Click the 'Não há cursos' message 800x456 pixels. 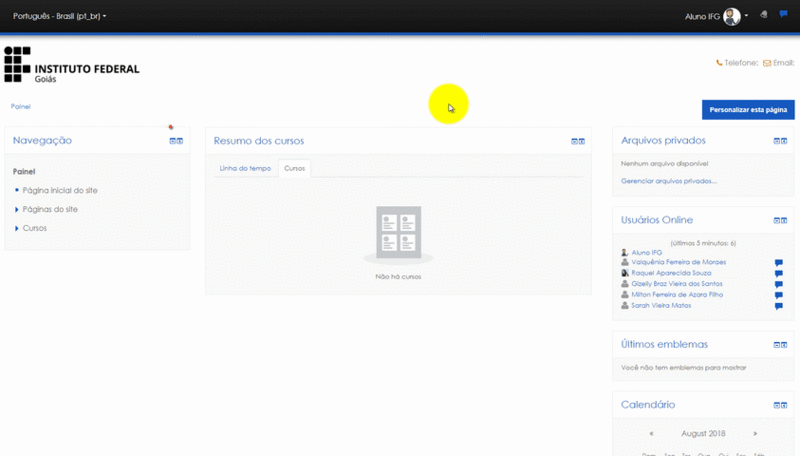(398, 277)
